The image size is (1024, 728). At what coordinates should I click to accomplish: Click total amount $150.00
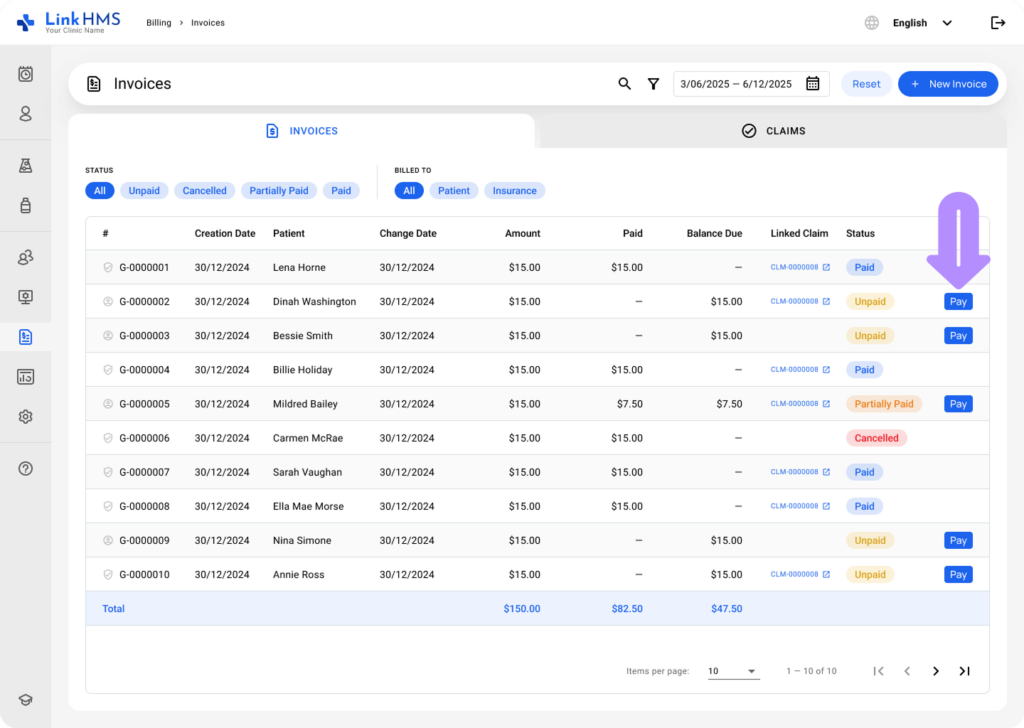[522, 609]
